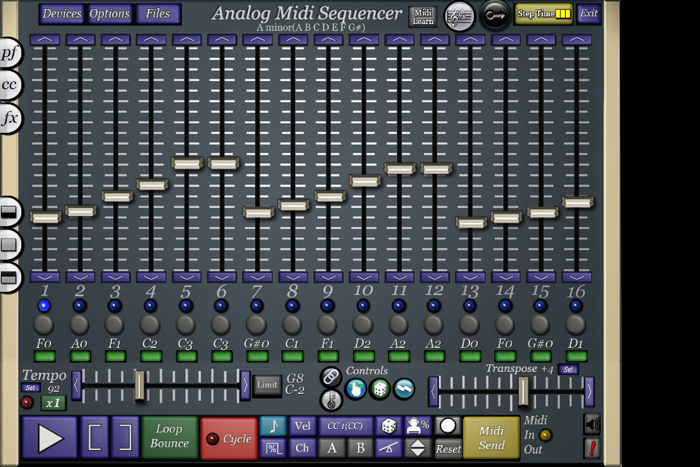Screen dimensions: 700x467
Task: Click the dice randomize icon in Controls
Action: coord(380,389)
